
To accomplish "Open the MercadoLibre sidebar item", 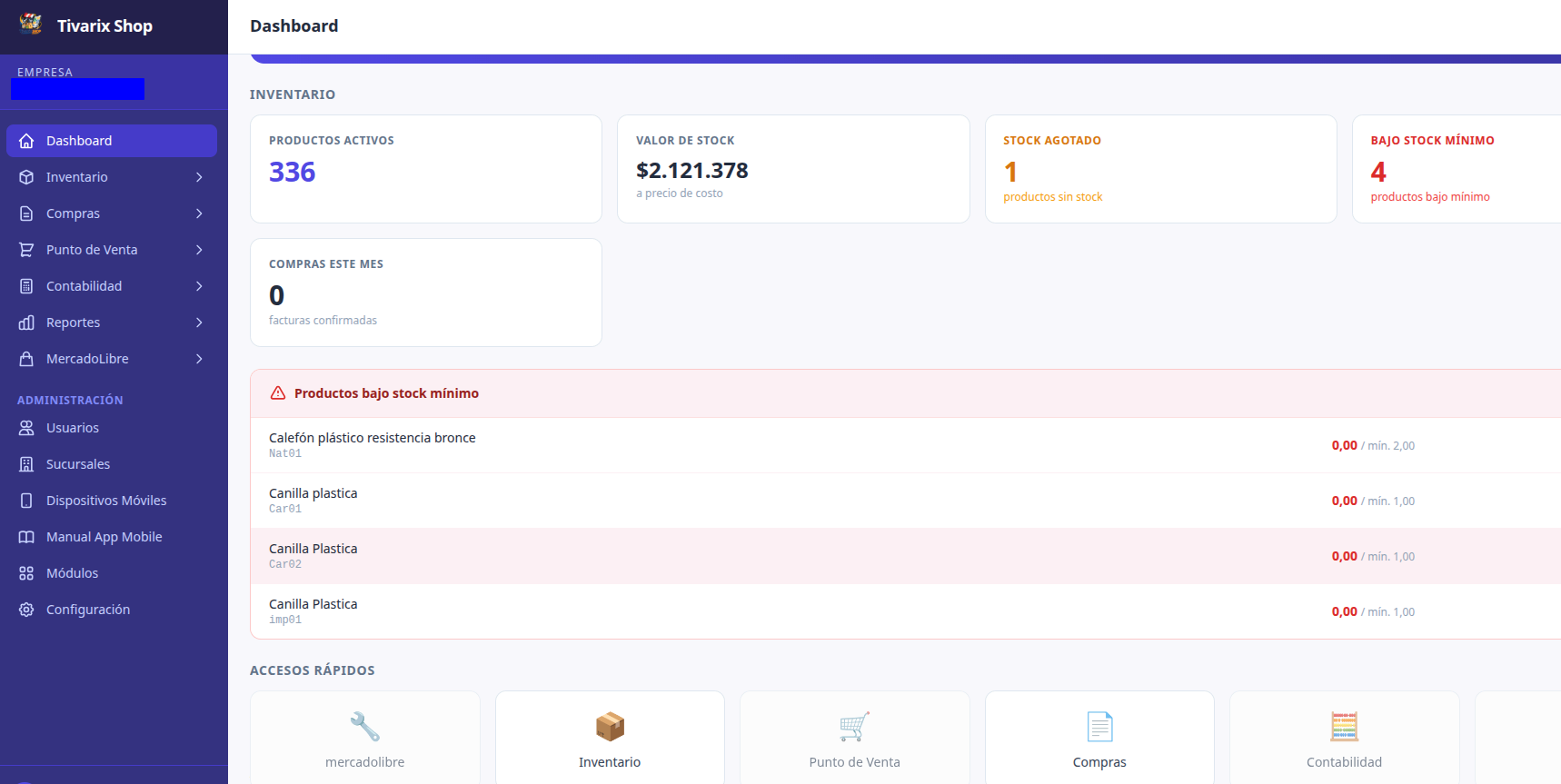I will [x=112, y=359].
